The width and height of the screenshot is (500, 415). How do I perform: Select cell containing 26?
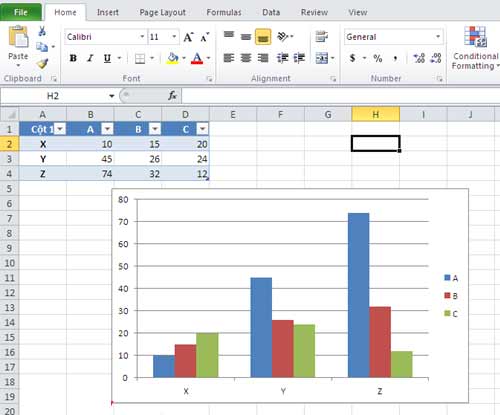(138, 159)
